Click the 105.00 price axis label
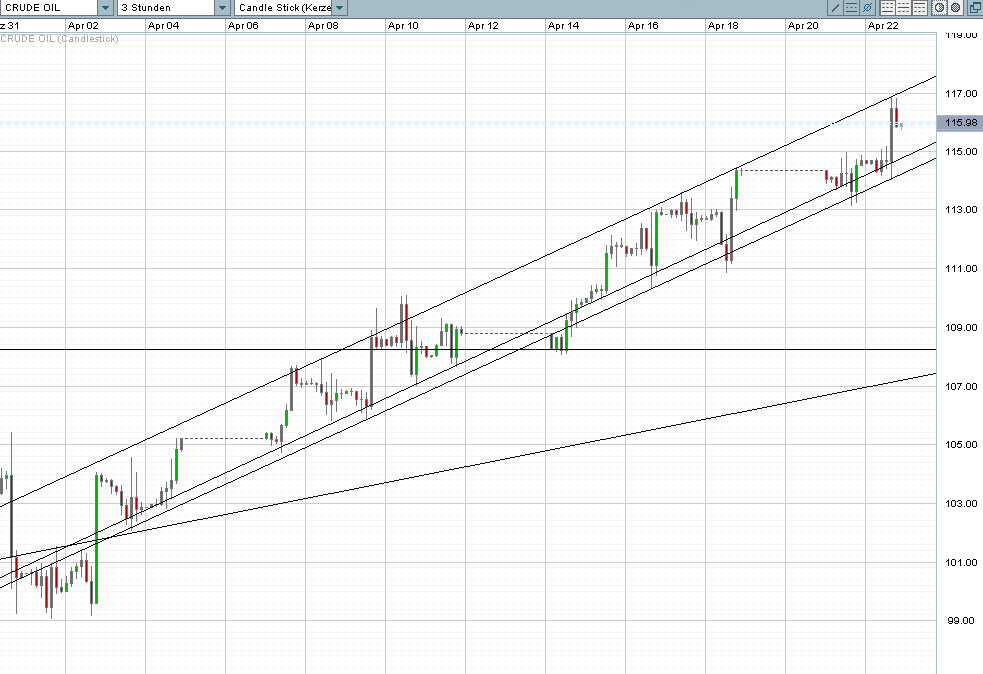983x674 pixels. 961,445
